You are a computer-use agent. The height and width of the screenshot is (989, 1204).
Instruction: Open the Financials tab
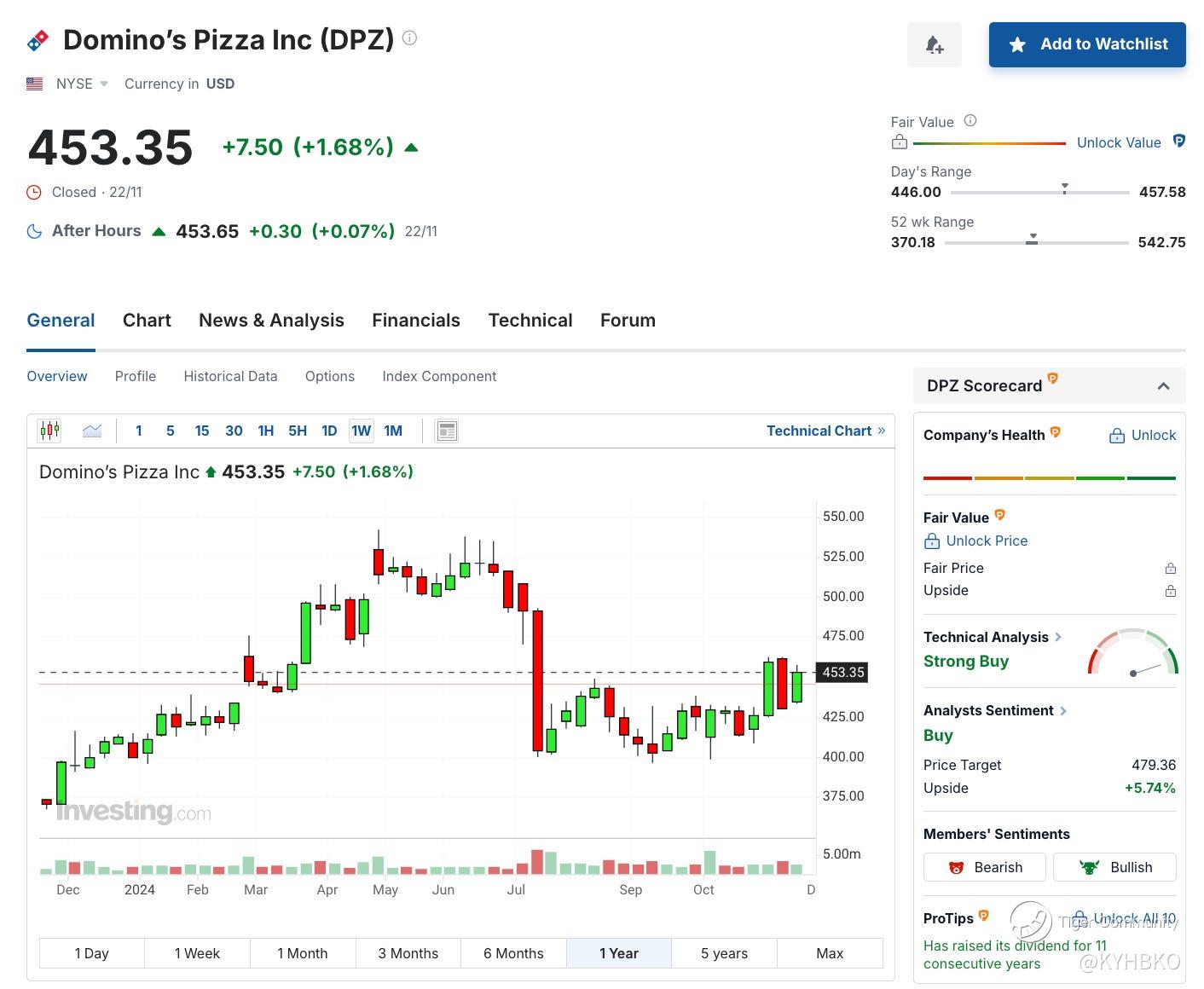pyautogui.click(x=415, y=321)
